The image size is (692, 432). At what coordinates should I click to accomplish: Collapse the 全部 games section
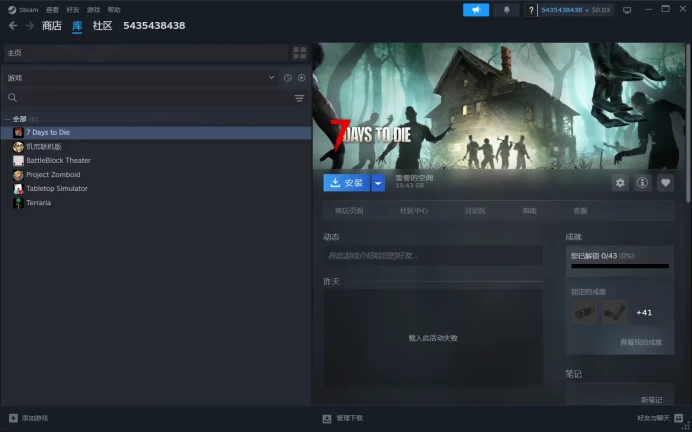(x=8, y=119)
